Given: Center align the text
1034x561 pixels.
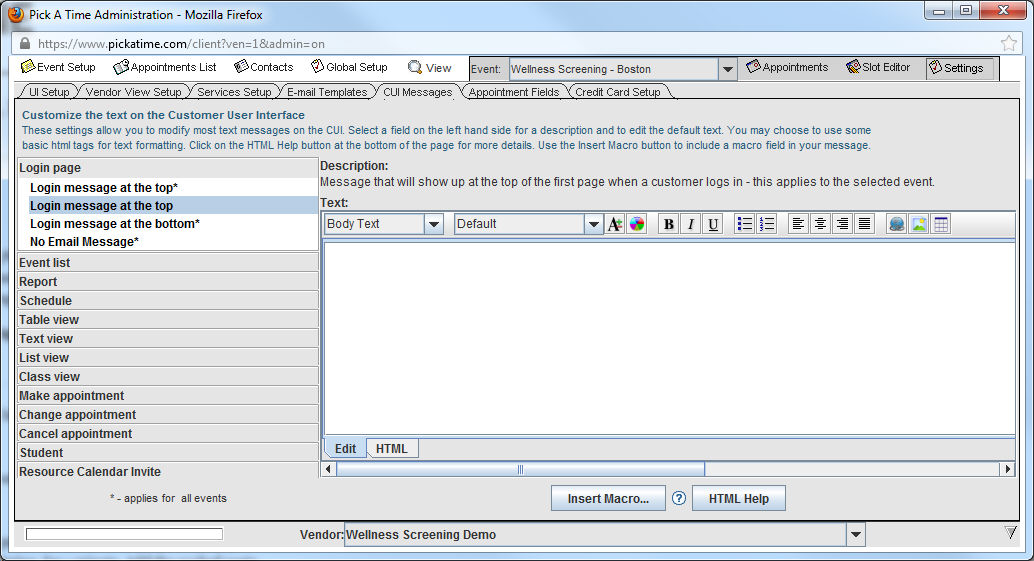Looking at the screenshot, I should pos(820,224).
